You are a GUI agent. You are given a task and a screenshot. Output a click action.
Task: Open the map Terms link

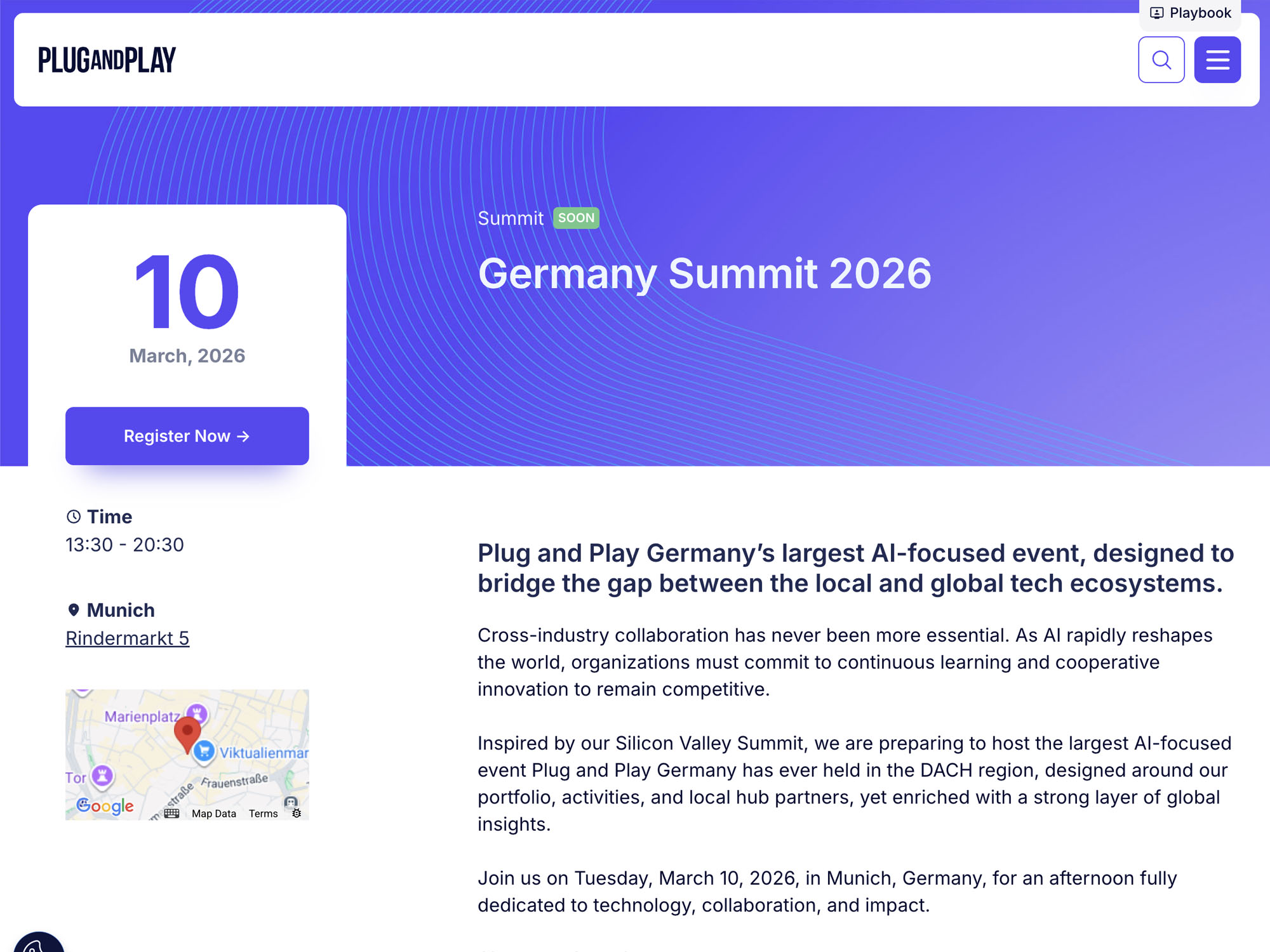coord(264,814)
